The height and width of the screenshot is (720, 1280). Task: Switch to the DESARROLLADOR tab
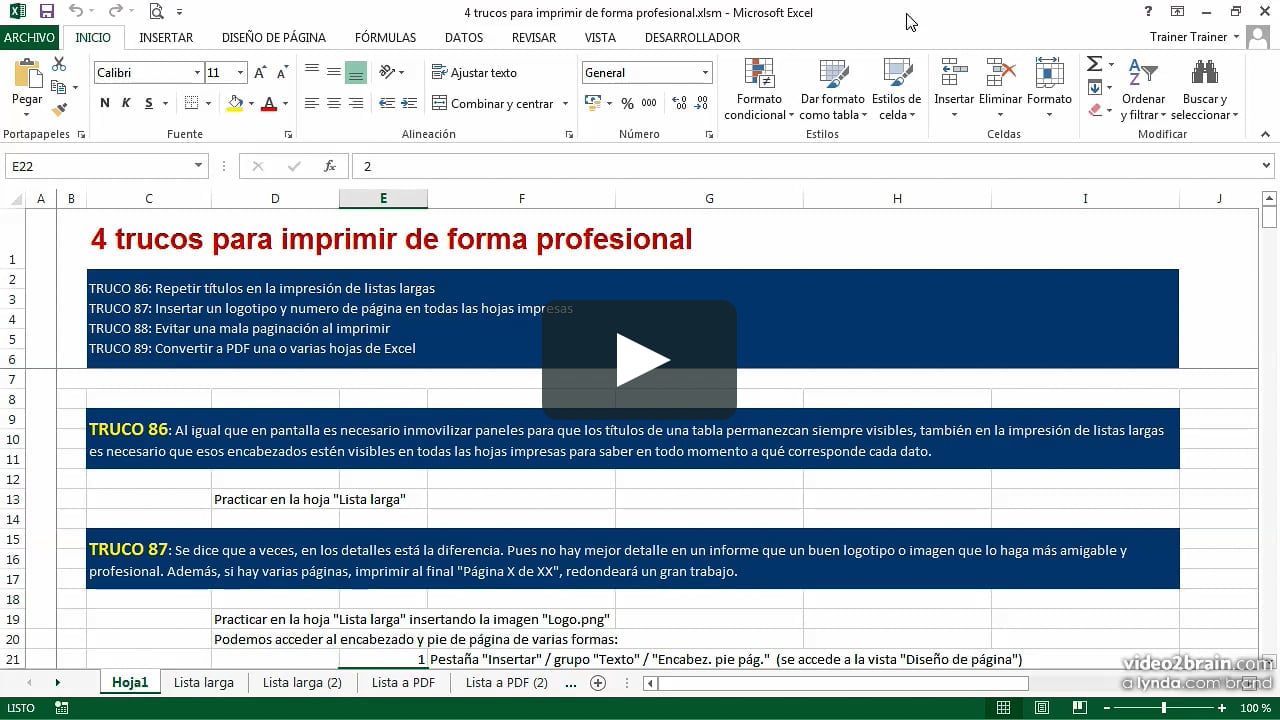click(x=692, y=37)
